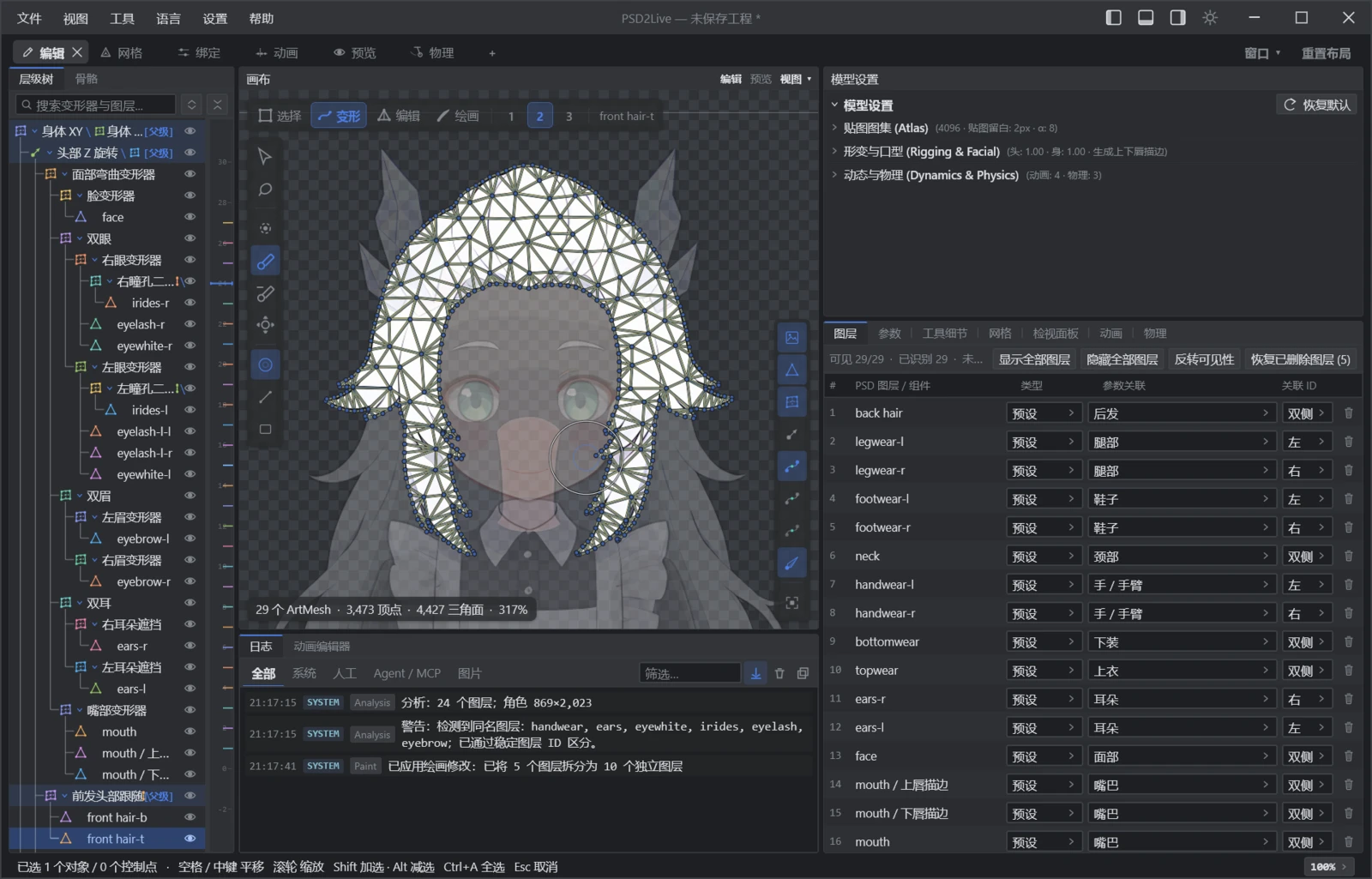Click the 恢复默认 button
This screenshot has width=1372, height=879.
[x=1316, y=105]
